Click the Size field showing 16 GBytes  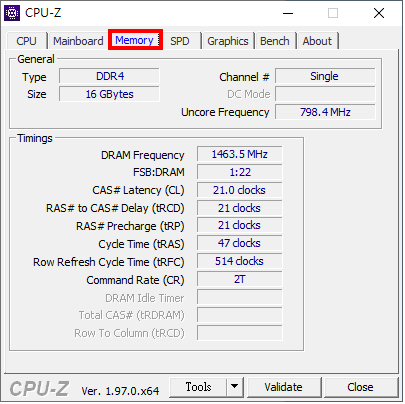(110, 94)
